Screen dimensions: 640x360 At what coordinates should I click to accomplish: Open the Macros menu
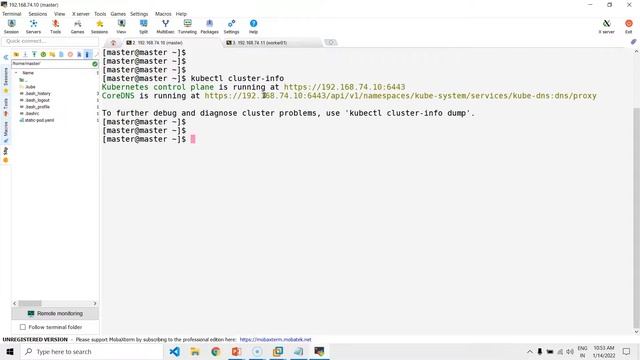[x=163, y=14]
